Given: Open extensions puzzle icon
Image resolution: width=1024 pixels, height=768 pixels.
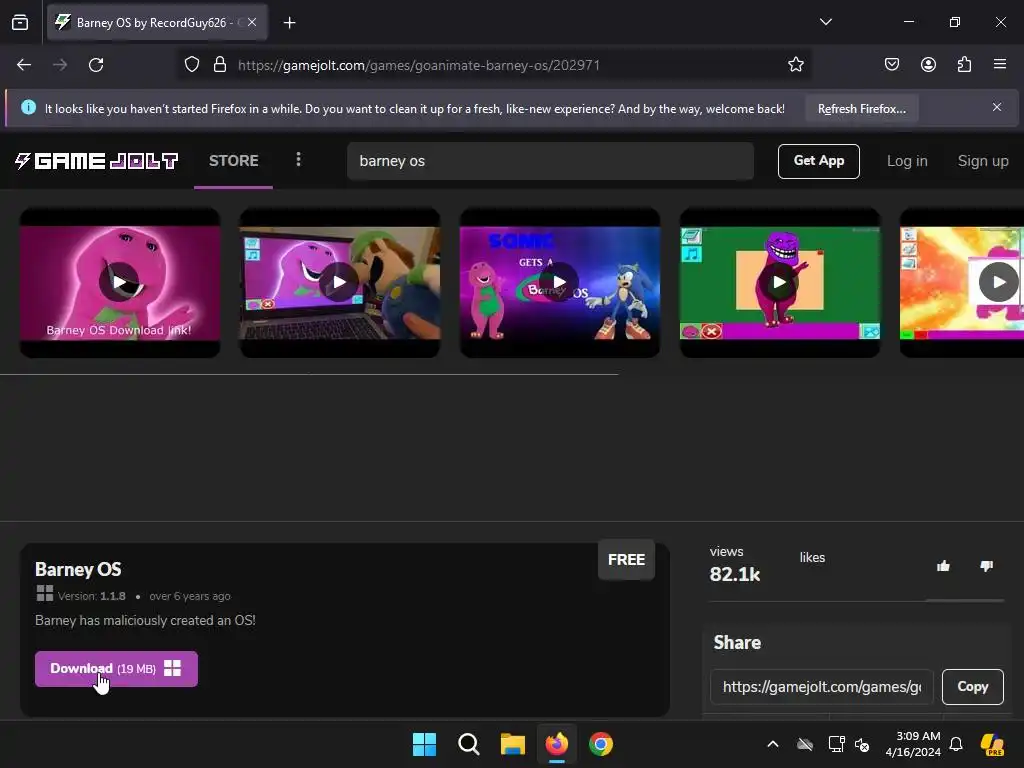Looking at the screenshot, I should [x=964, y=65].
